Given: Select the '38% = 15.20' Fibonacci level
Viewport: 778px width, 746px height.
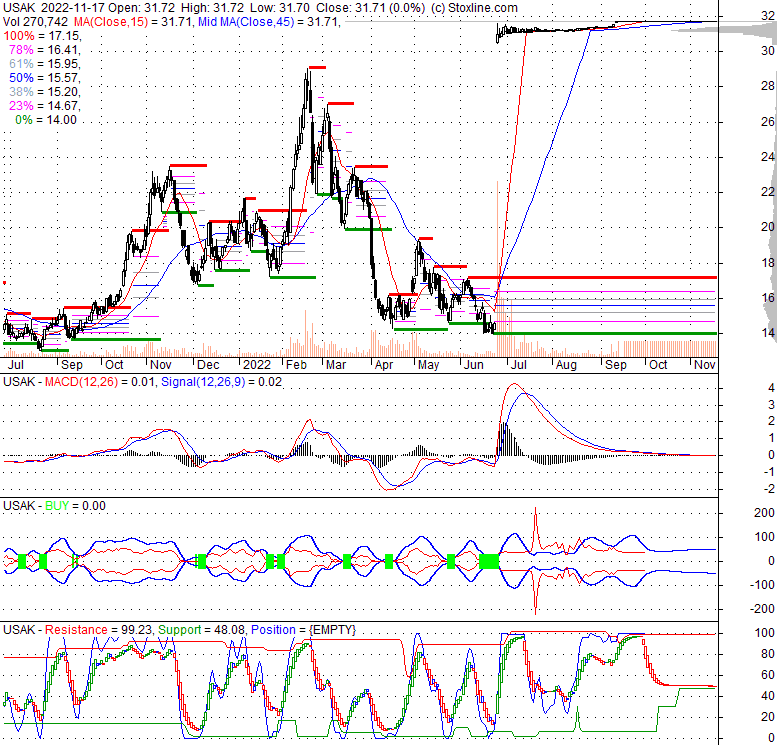Looking at the screenshot, I should (44, 91).
